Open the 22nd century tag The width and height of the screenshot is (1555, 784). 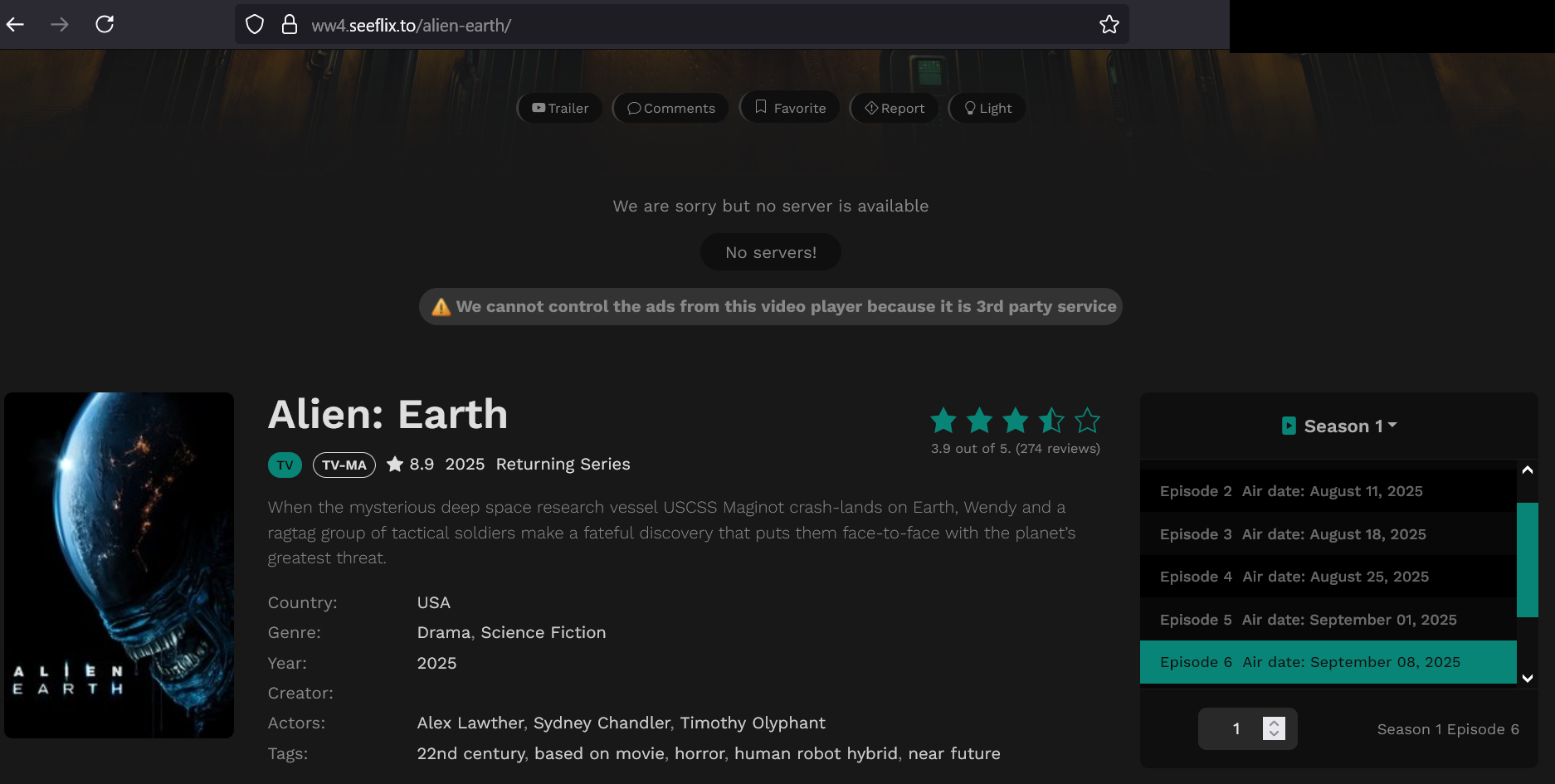470,754
